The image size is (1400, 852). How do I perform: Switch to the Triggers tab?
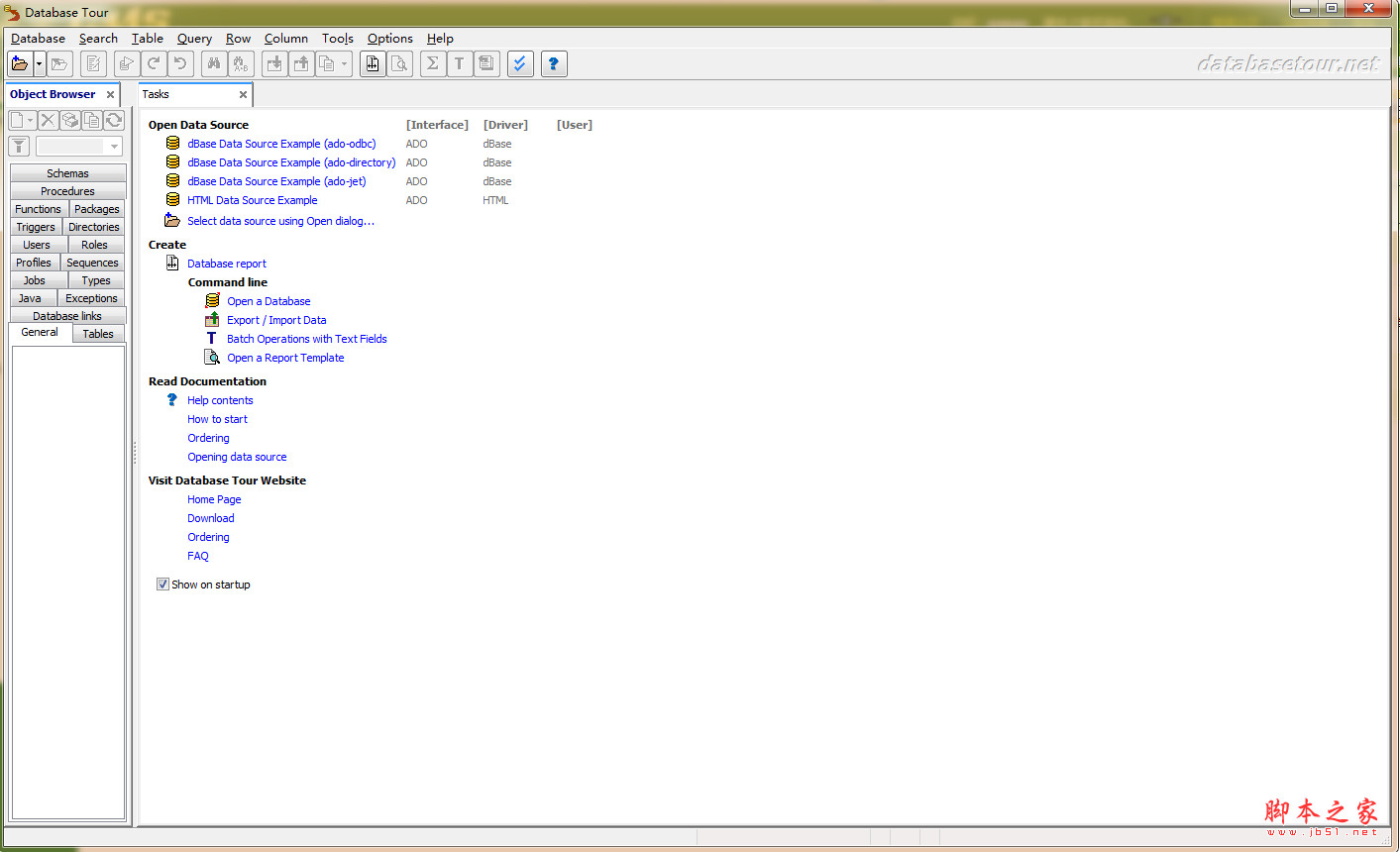pyautogui.click(x=36, y=227)
